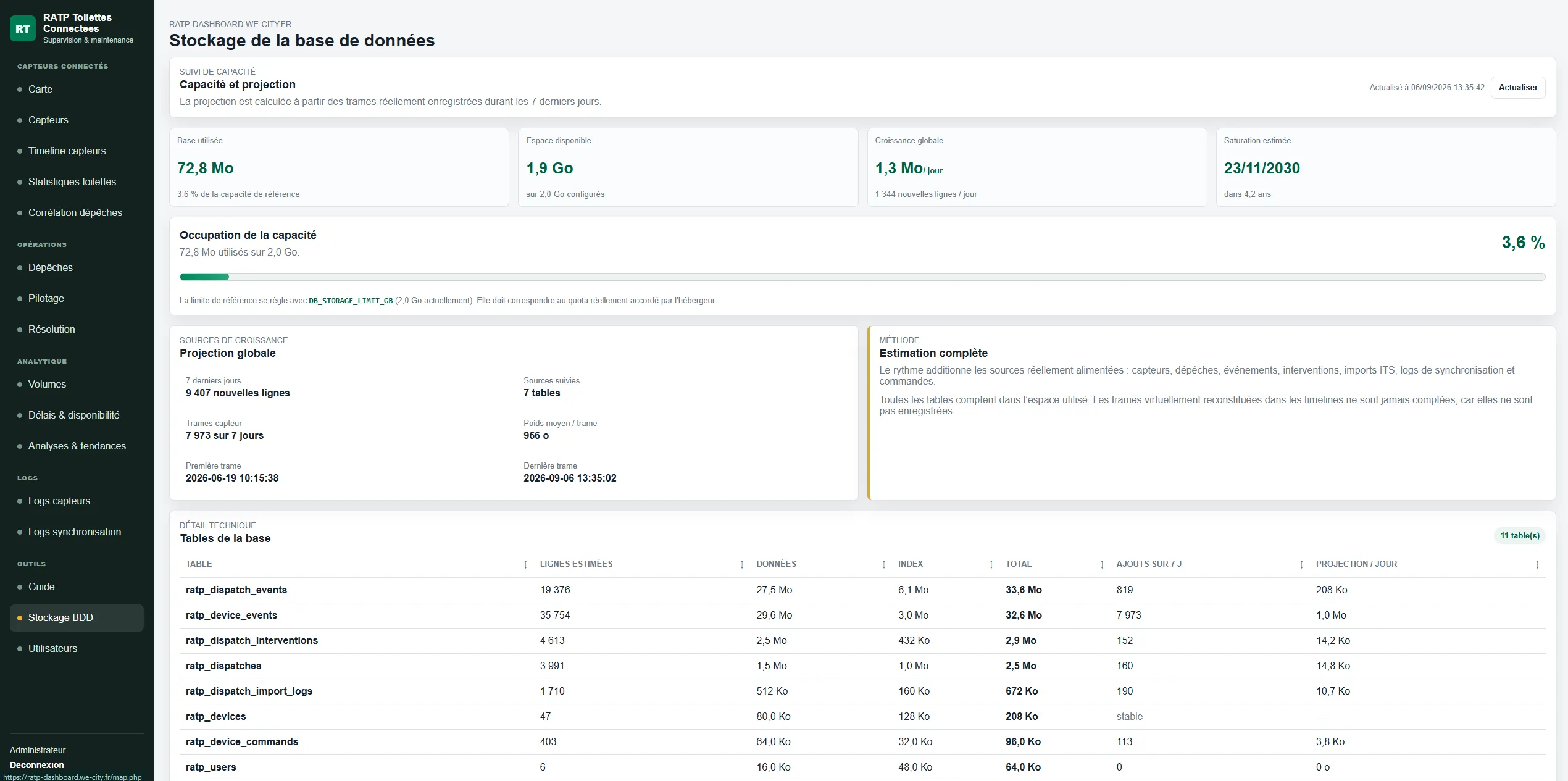Image resolution: width=1568 pixels, height=781 pixels.
Task: Sort by LIGNES ESTIMÉES column arrows
Action: click(742, 564)
